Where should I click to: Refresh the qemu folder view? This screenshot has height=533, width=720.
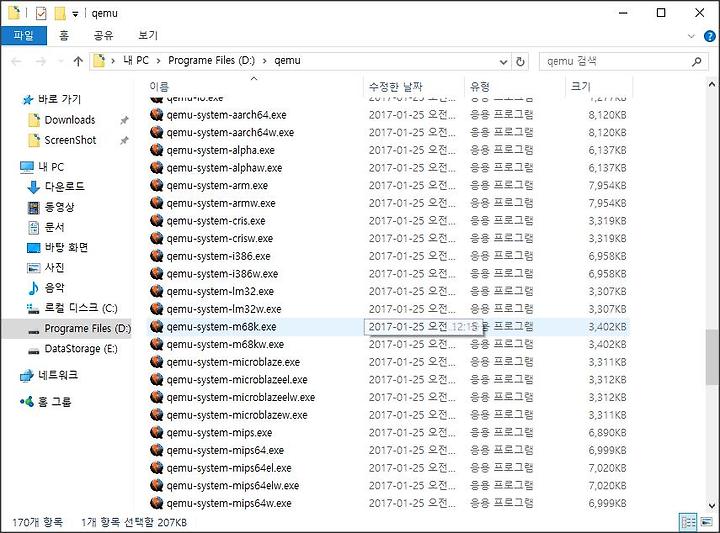point(520,61)
